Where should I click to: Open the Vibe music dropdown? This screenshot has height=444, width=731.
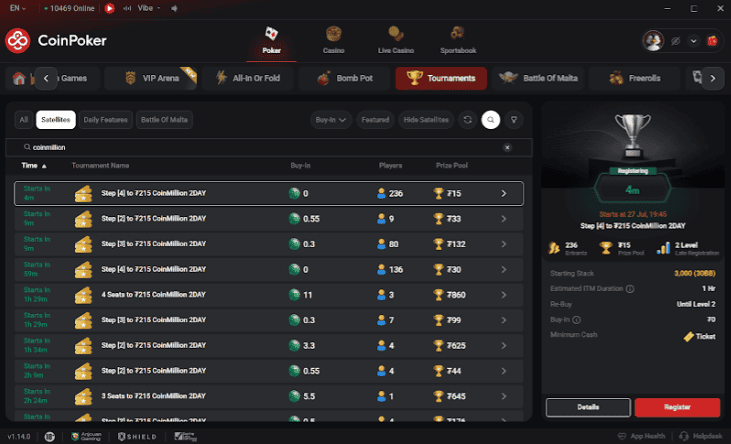coord(149,8)
